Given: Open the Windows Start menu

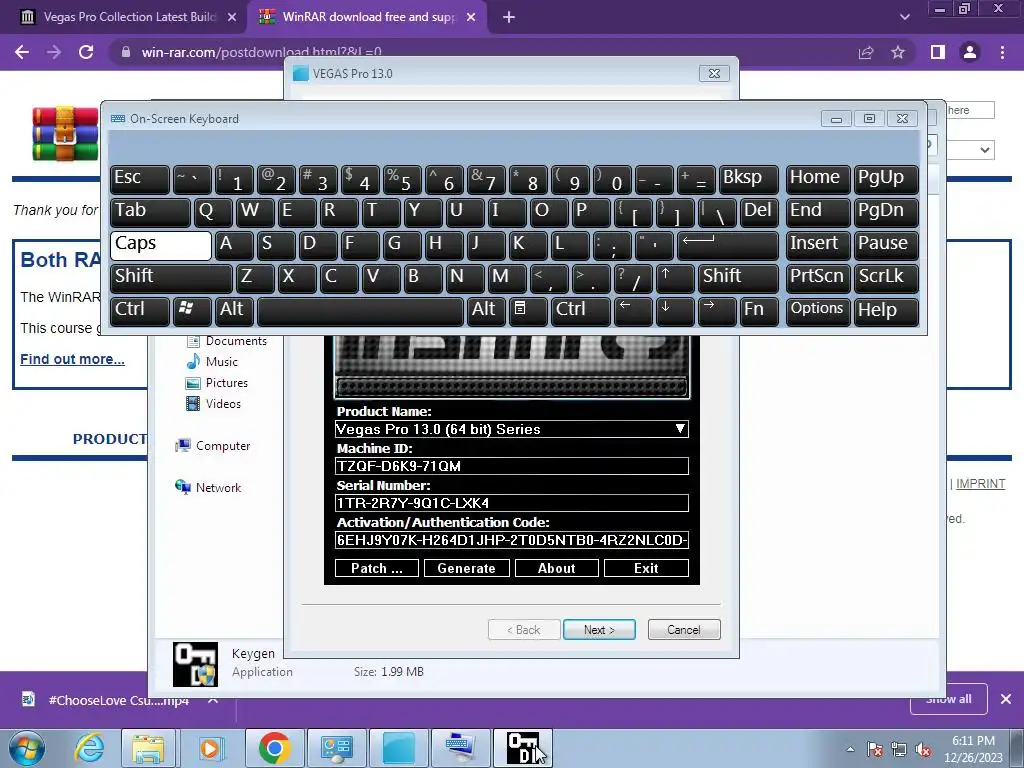Looking at the screenshot, I should [x=25, y=748].
